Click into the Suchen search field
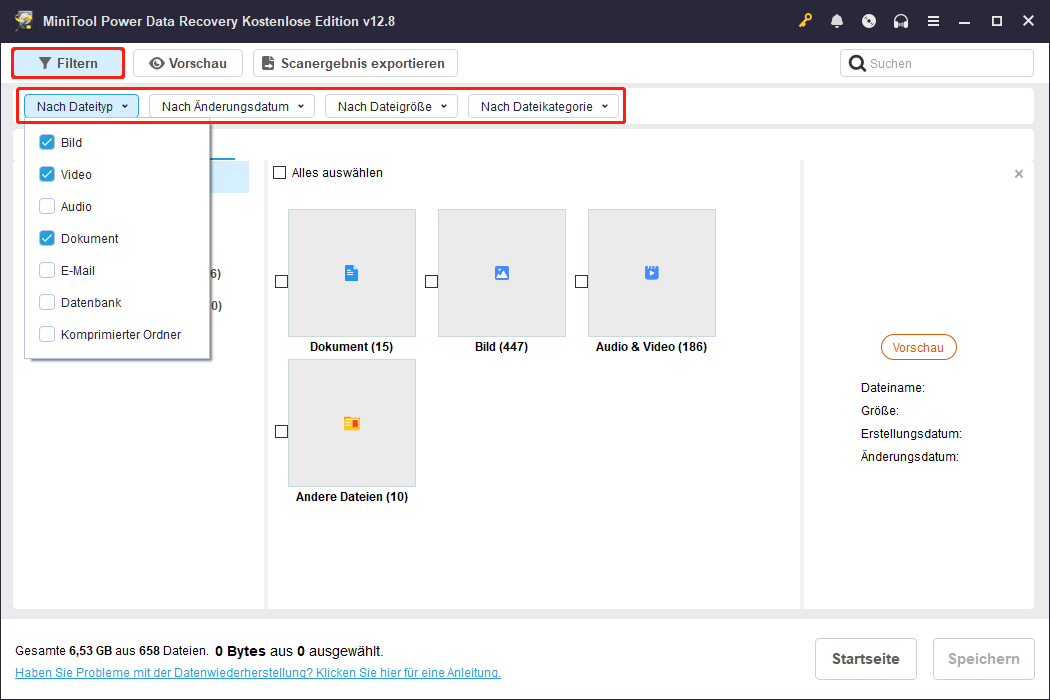This screenshot has width=1050, height=700. 936,63
